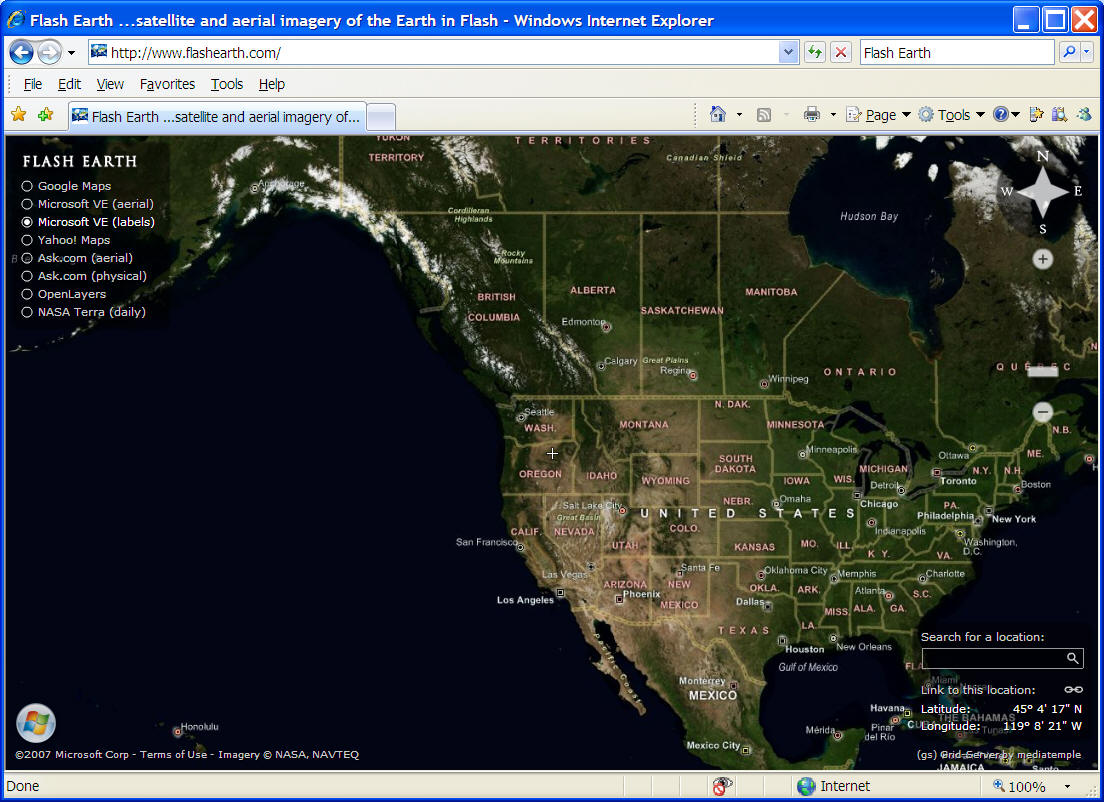Open the Help question mark toolbar menu
1104x802 pixels.
[1005, 115]
